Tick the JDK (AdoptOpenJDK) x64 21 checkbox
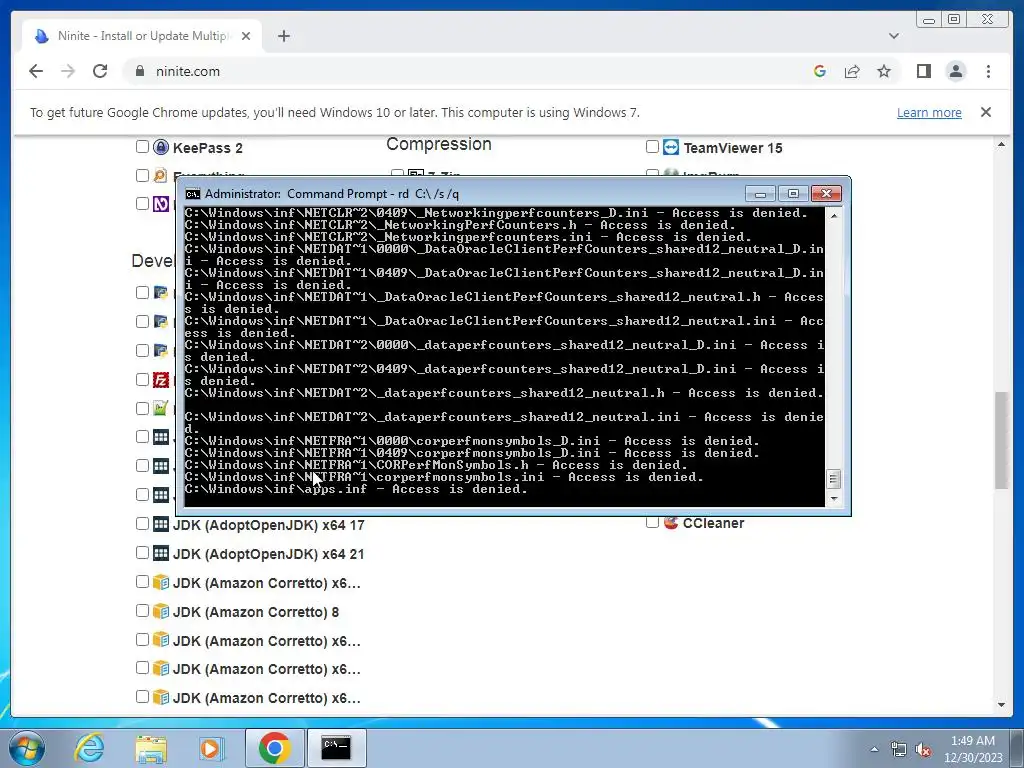Screen dimensions: 1024x768 (x=142, y=552)
